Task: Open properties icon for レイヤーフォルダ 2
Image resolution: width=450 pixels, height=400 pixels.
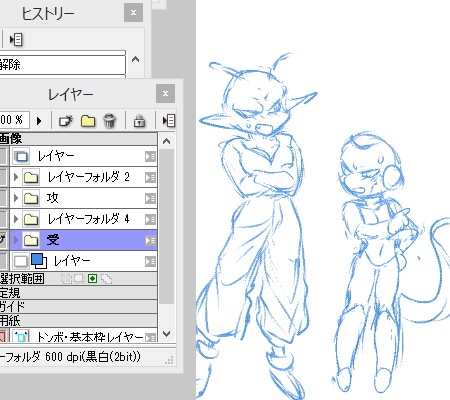Action: [x=150, y=177]
